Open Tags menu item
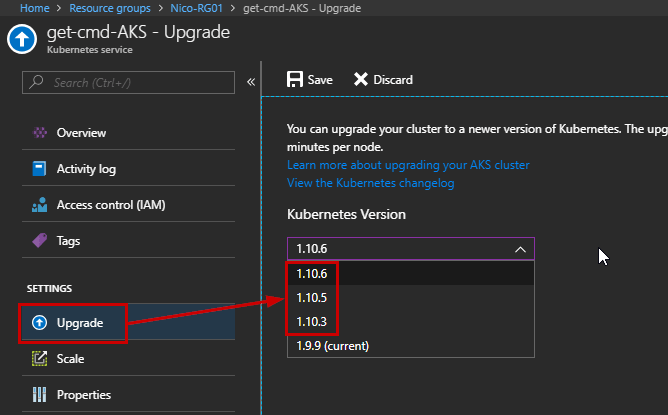 pyautogui.click(x=128, y=241)
